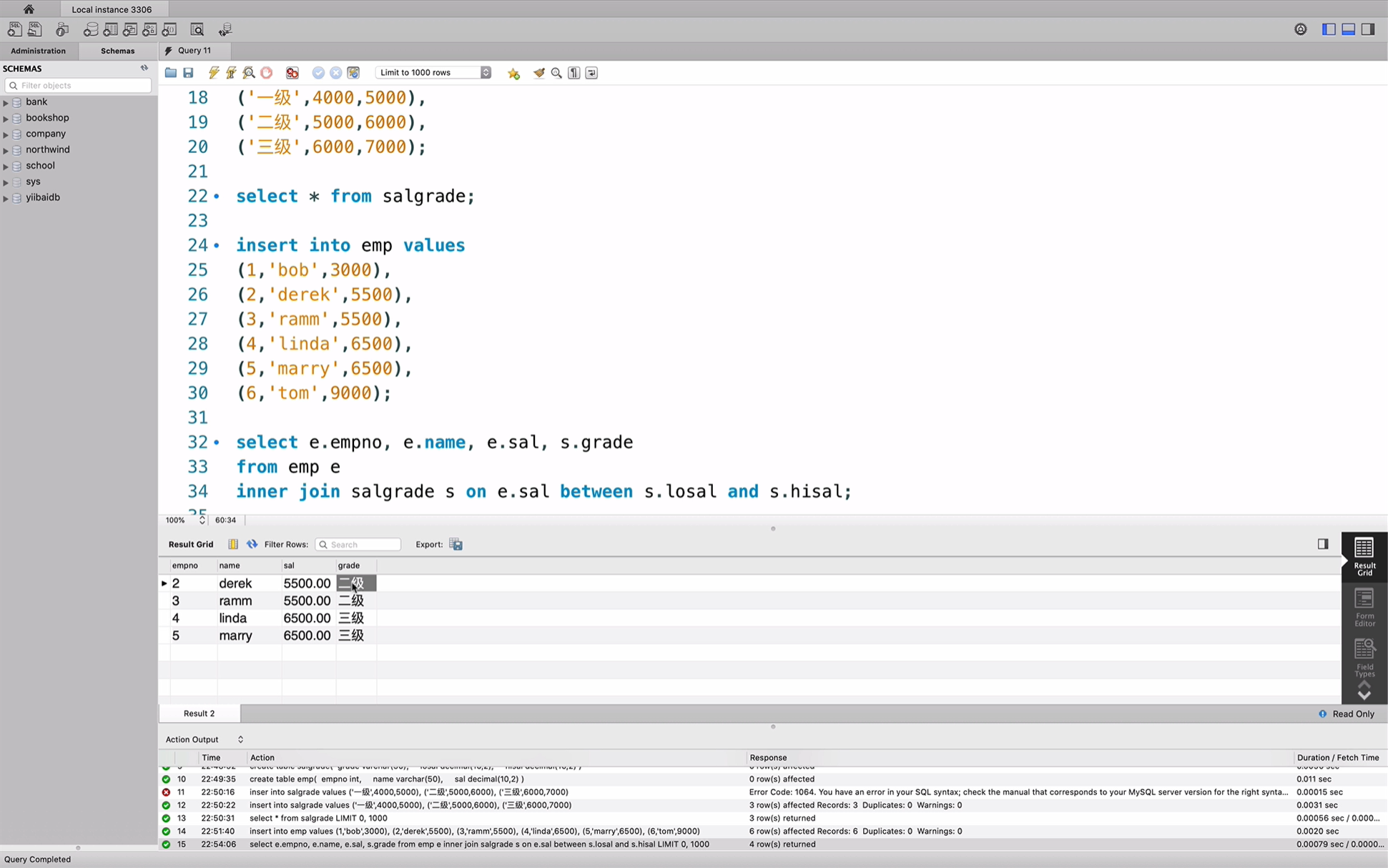The width and height of the screenshot is (1388, 868).
Task: Show more result views chevron
Action: pos(1364,695)
